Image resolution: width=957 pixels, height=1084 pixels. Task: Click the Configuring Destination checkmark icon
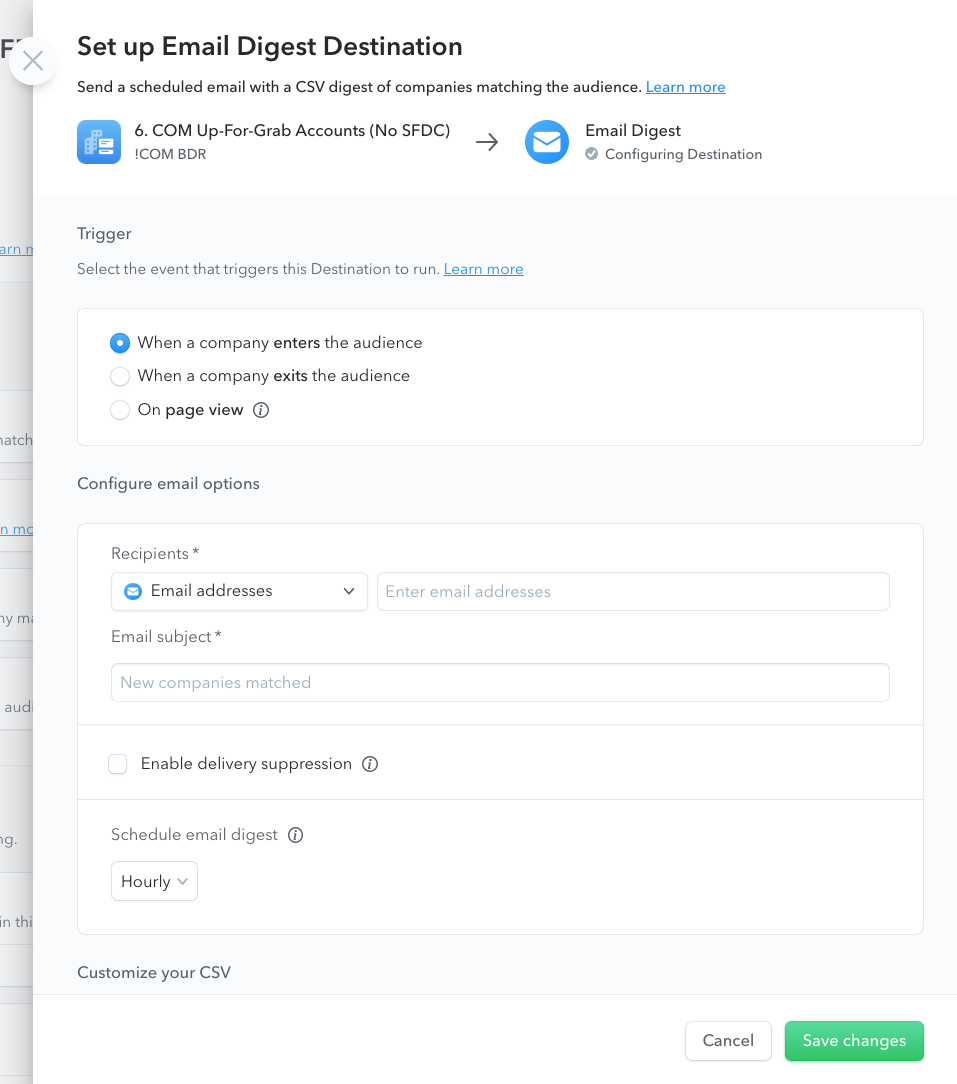(591, 154)
